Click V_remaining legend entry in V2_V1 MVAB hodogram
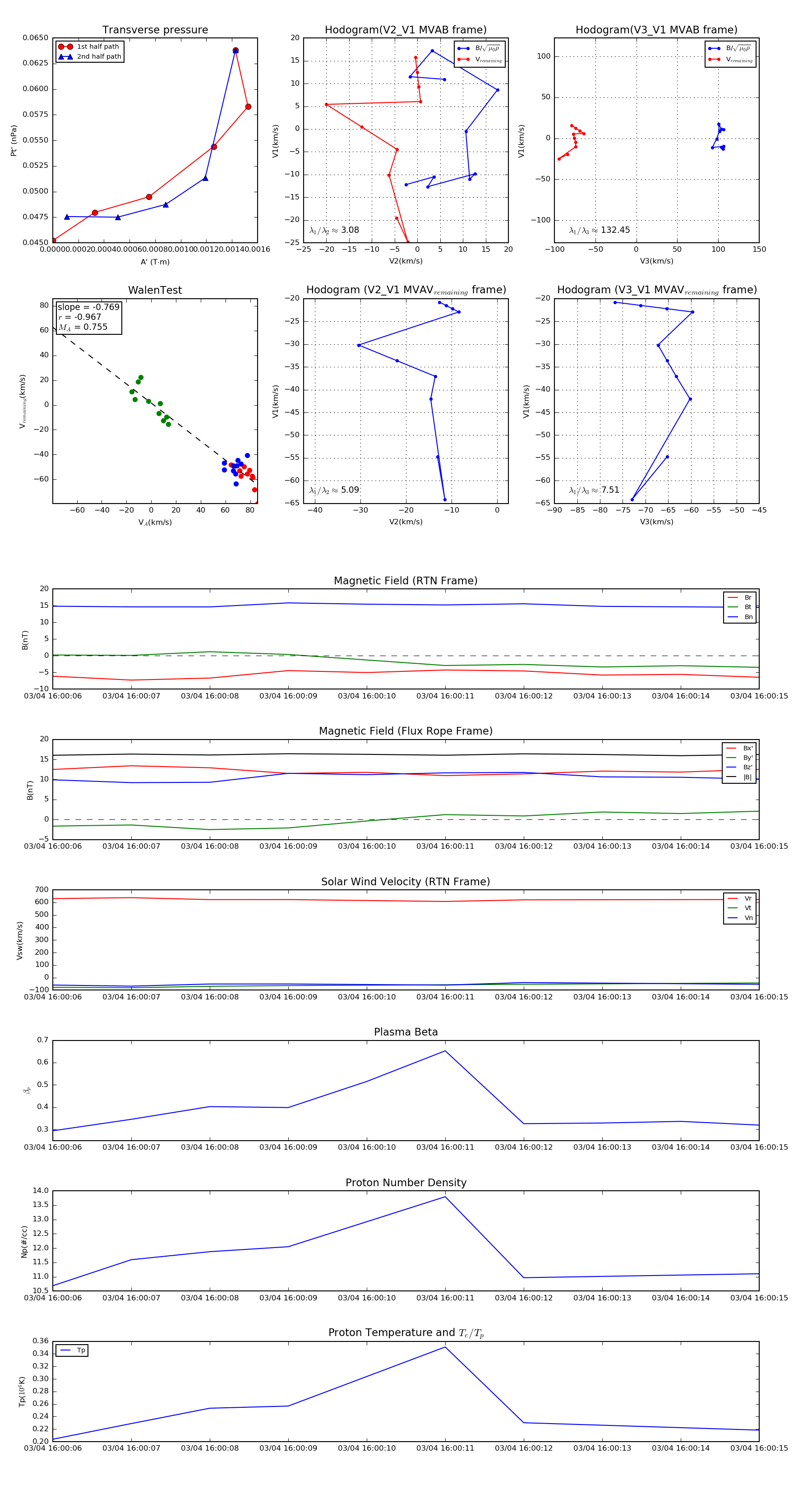Screen dimensions: 812x1489 [x=480, y=60]
